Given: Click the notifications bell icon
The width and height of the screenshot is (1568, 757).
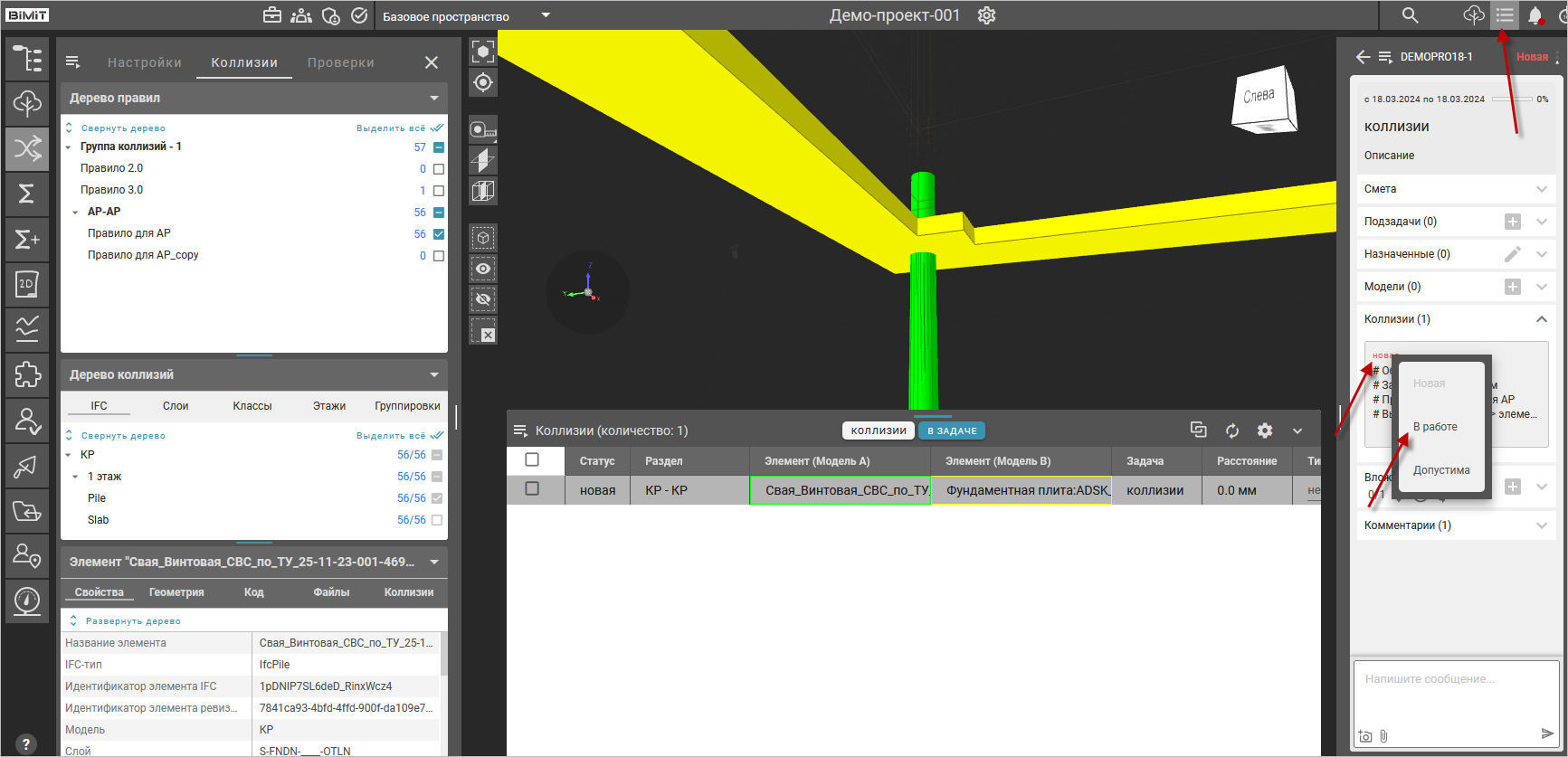Looking at the screenshot, I should [x=1535, y=15].
